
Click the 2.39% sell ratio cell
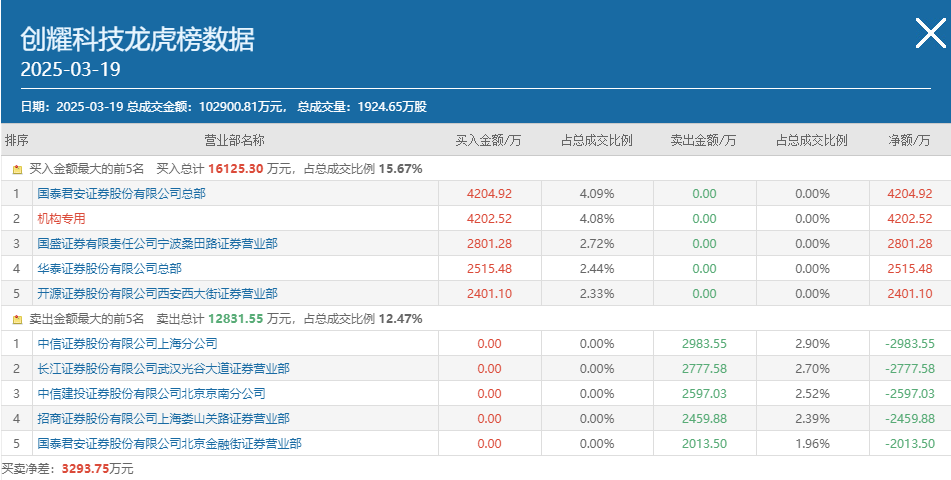tap(812, 419)
